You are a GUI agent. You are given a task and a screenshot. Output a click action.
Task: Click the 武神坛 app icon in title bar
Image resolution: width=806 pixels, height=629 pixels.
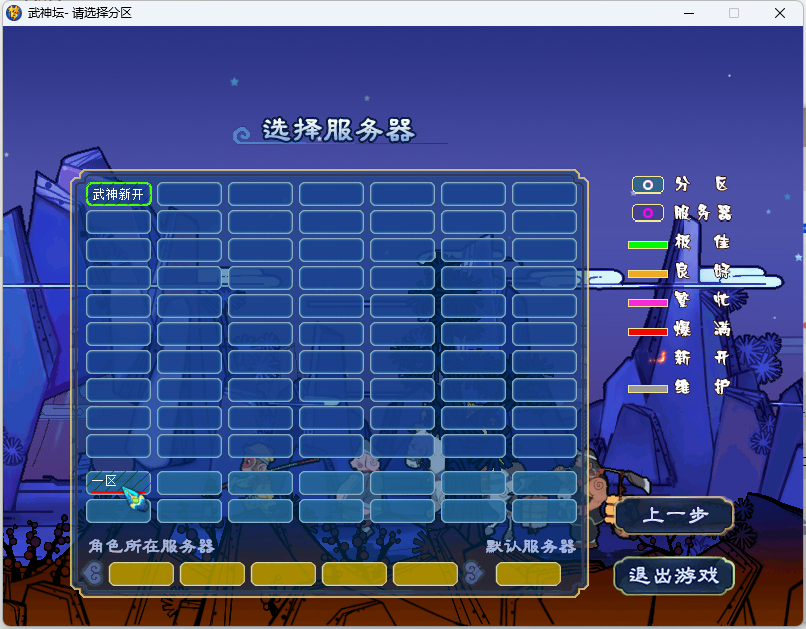pos(14,13)
